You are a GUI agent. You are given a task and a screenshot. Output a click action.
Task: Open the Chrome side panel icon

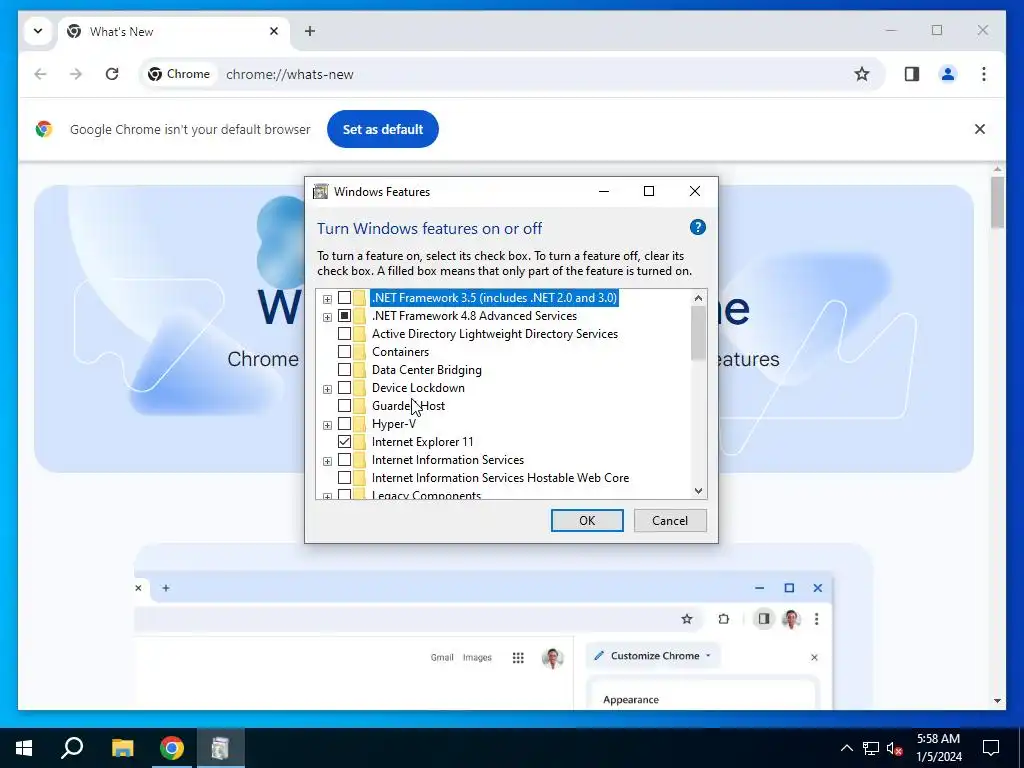(x=912, y=74)
